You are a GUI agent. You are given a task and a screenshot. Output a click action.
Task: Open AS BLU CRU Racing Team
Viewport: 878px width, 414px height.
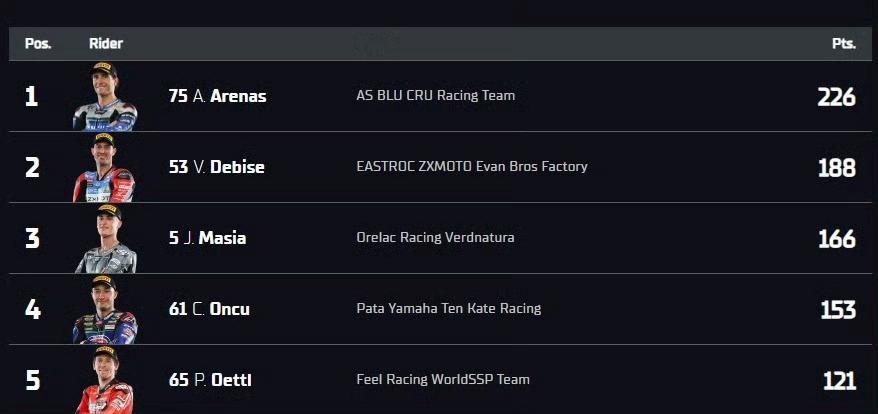click(x=436, y=96)
